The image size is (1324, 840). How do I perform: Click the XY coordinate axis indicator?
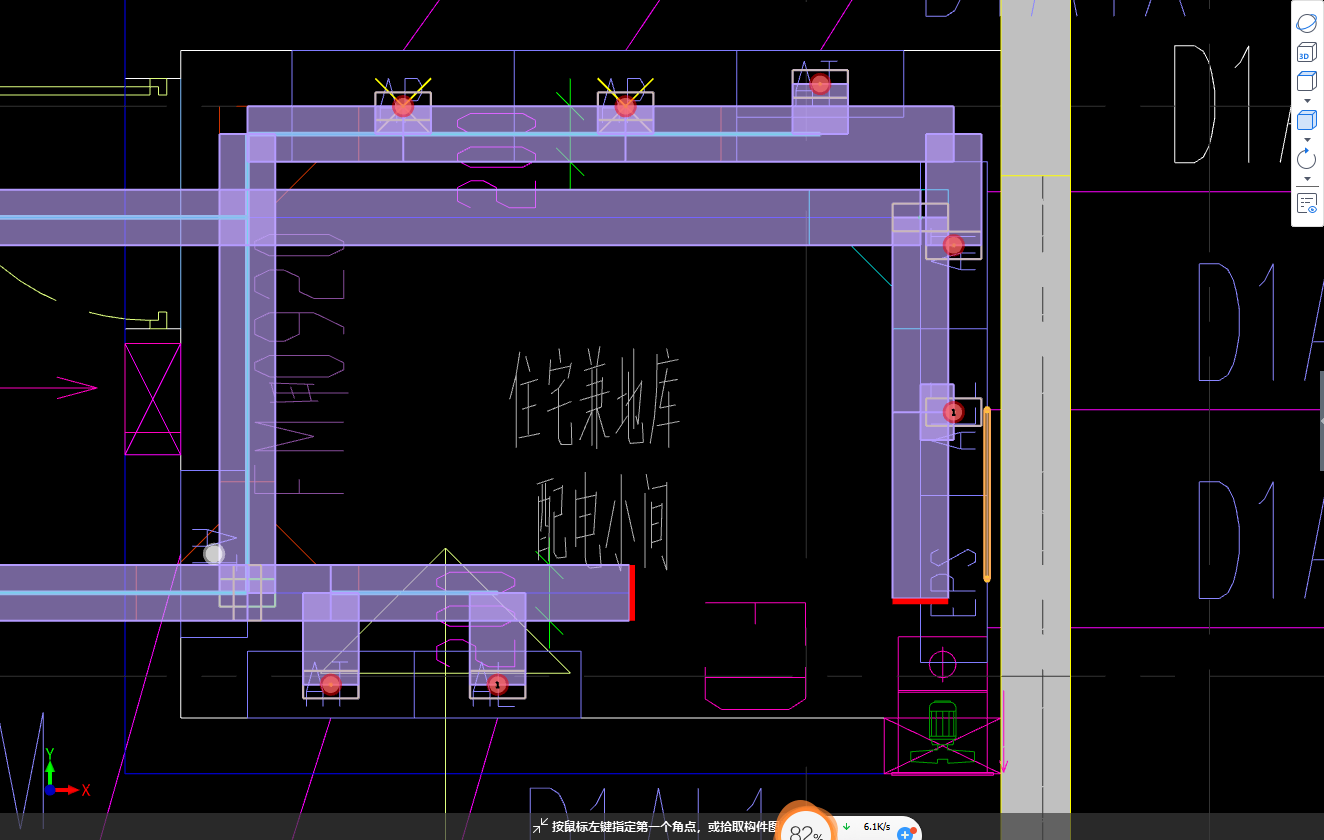(x=66, y=772)
